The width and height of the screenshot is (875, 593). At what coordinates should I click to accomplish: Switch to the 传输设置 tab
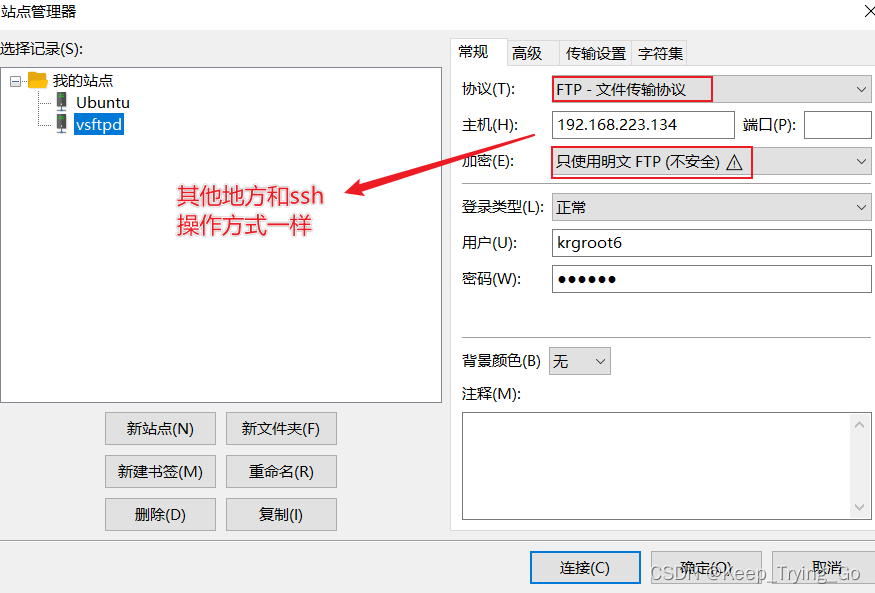pyautogui.click(x=595, y=52)
